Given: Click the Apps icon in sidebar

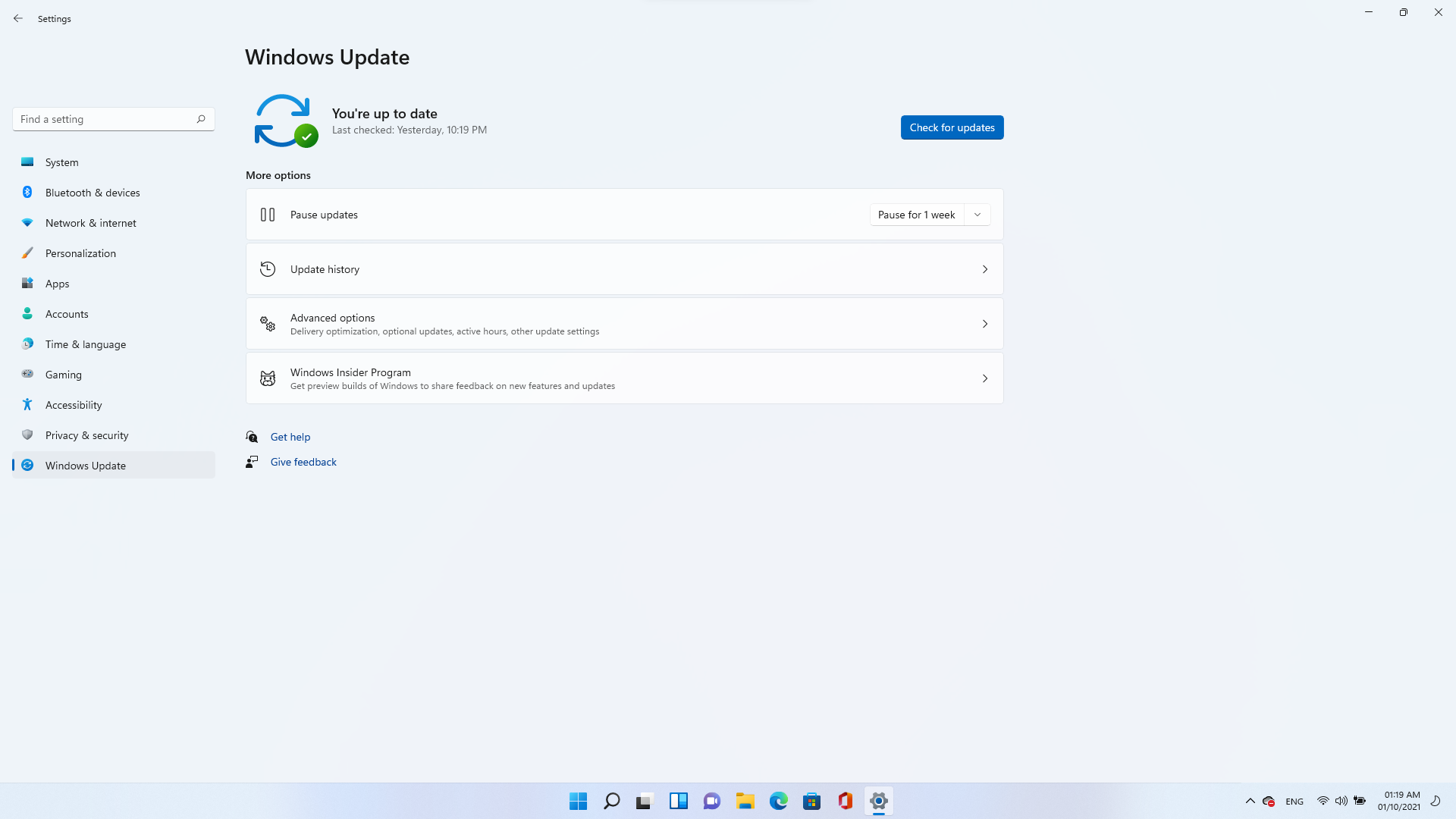Looking at the screenshot, I should (27, 284).
